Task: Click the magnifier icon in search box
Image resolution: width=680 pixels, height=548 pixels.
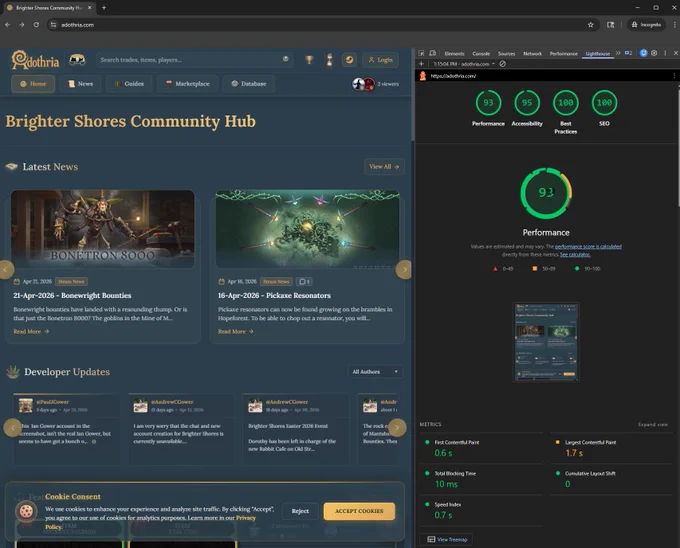Action: click(x=285, y=59)
